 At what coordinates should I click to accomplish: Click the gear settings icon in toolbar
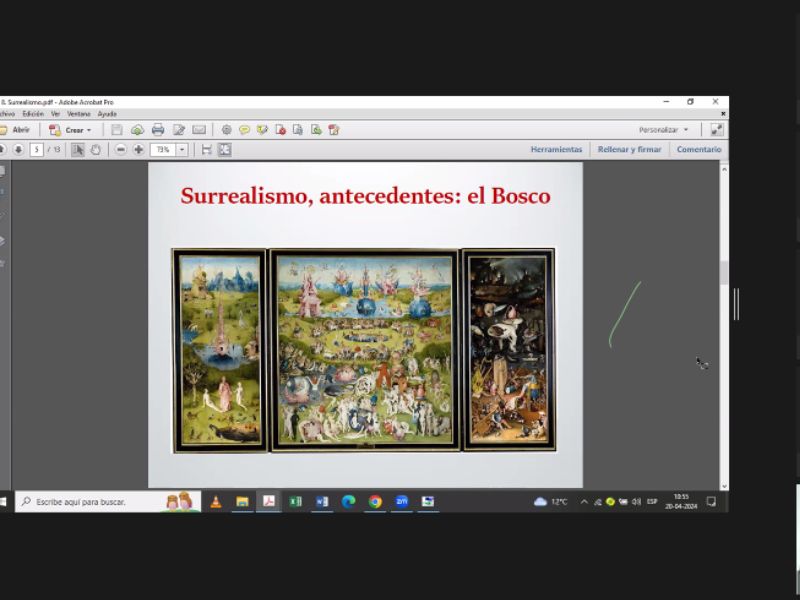coord(227,130)
